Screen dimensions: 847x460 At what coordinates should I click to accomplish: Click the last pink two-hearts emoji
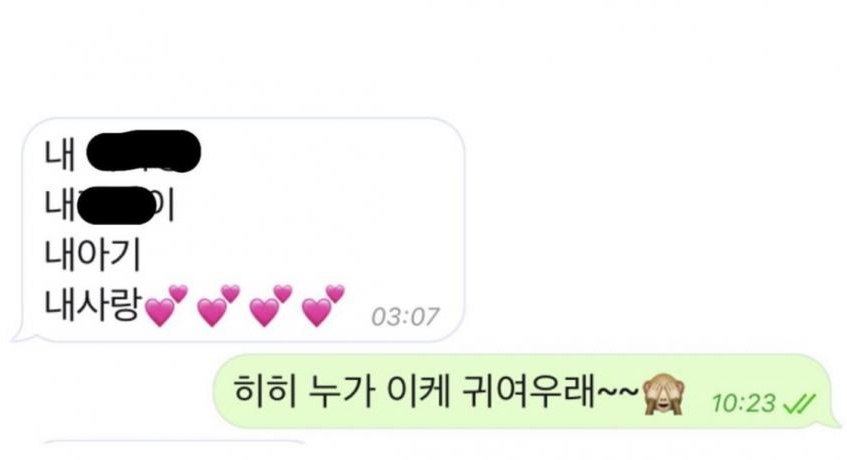(x=322, y=306)
